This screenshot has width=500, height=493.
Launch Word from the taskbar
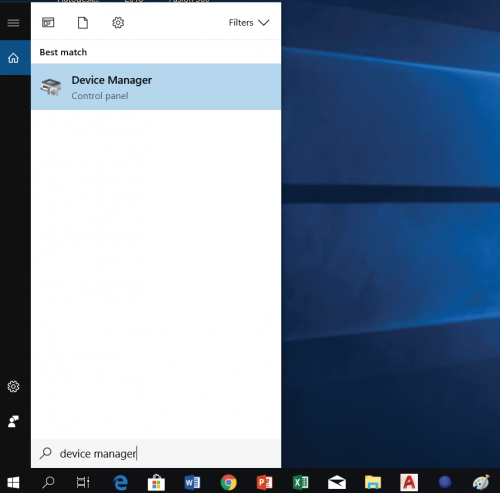(x=192, y=482)
